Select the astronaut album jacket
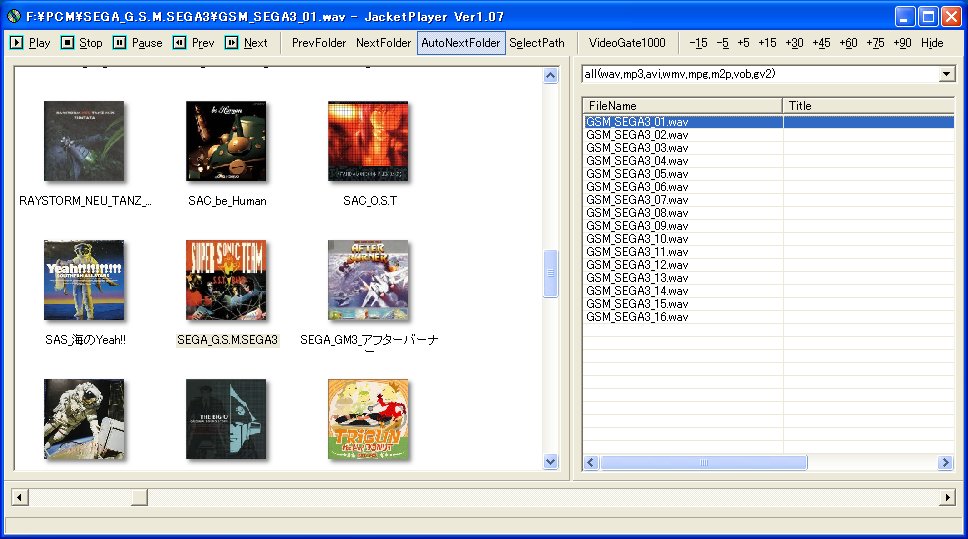Screen dimensions: 968x539 click(x=84, y=419)
